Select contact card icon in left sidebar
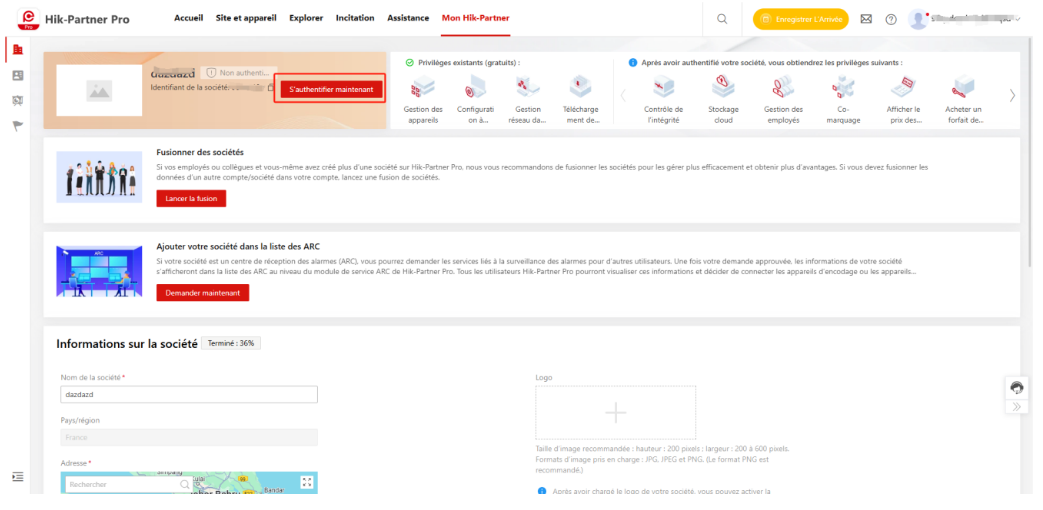Image resolution: width=1043 pixels, height=510 pixels. click(x=18, y=75)
